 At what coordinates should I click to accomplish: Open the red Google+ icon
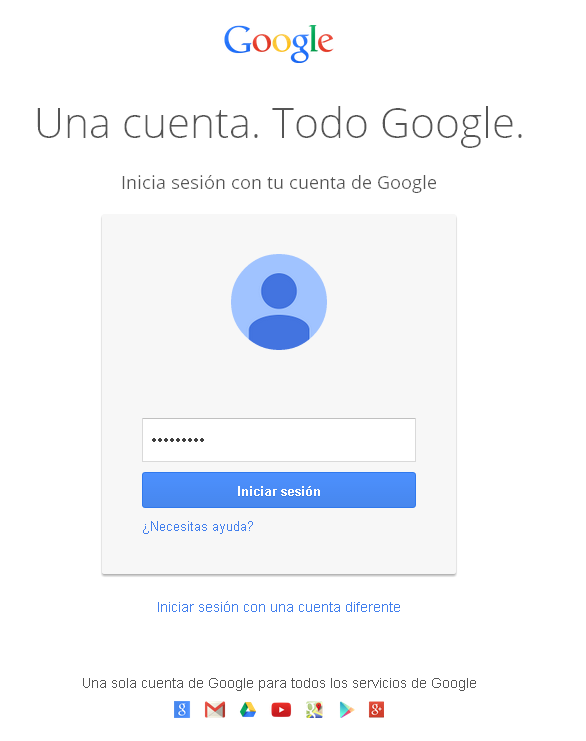(377, 710)
